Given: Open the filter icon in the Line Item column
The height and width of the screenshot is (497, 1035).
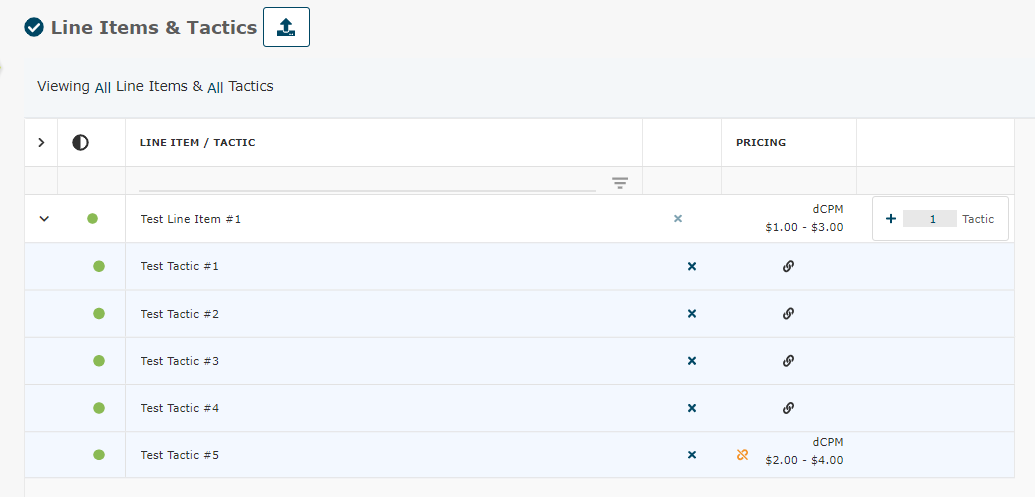Looking at the screenshot, I should click(620, 182).
